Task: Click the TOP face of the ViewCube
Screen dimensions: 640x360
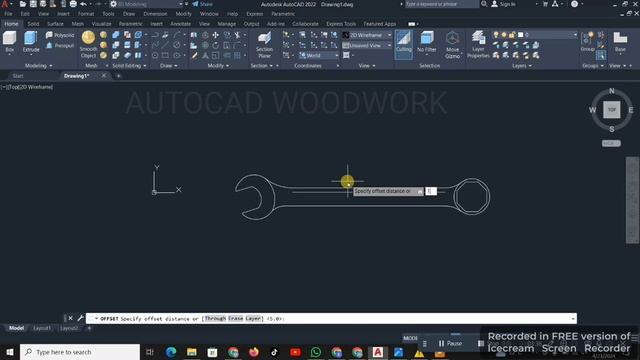Action: point(611,110)
